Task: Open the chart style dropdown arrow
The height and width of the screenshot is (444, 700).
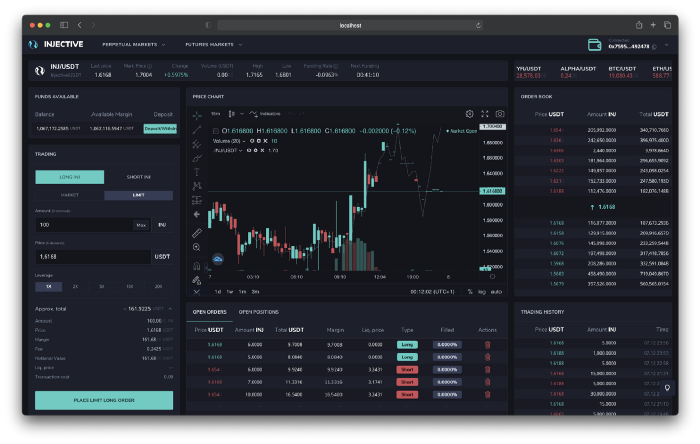Action: (x=242, y=114)
